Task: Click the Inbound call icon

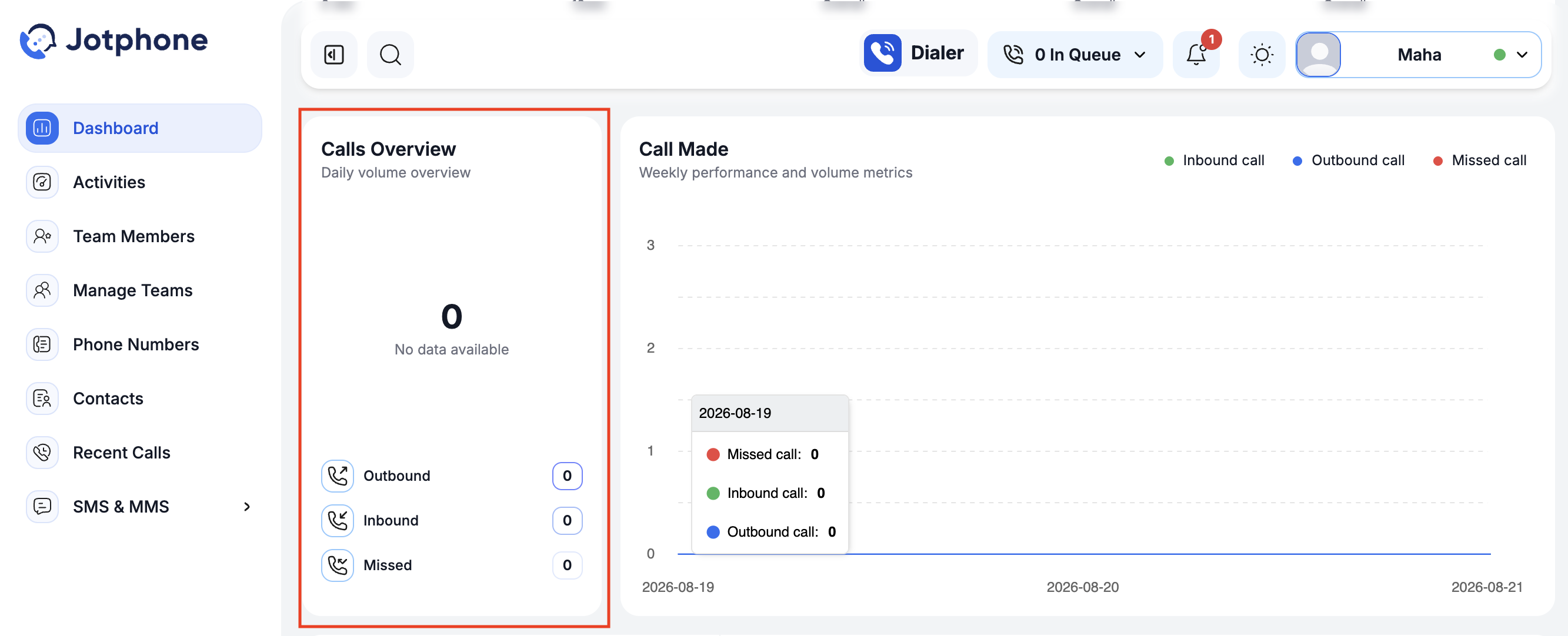Action: tap(337, 520)
